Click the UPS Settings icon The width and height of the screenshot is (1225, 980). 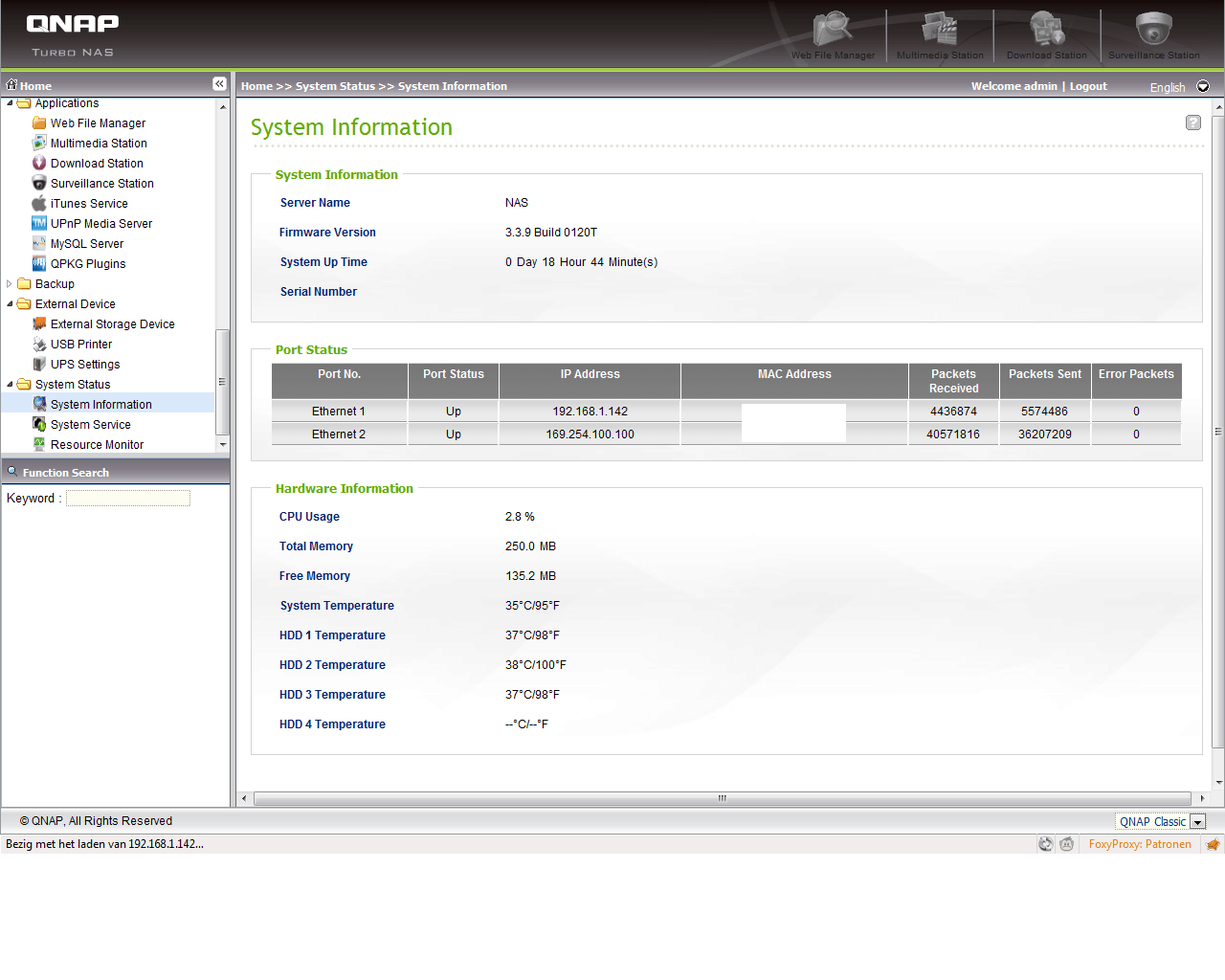coord(39,364)
